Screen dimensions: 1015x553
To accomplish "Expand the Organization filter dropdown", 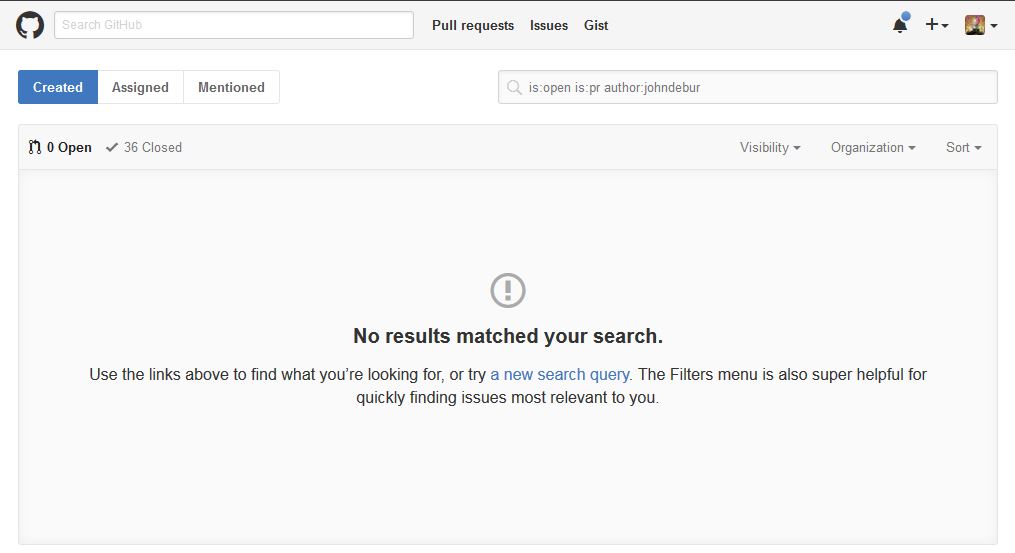I will tap(873, 147).
